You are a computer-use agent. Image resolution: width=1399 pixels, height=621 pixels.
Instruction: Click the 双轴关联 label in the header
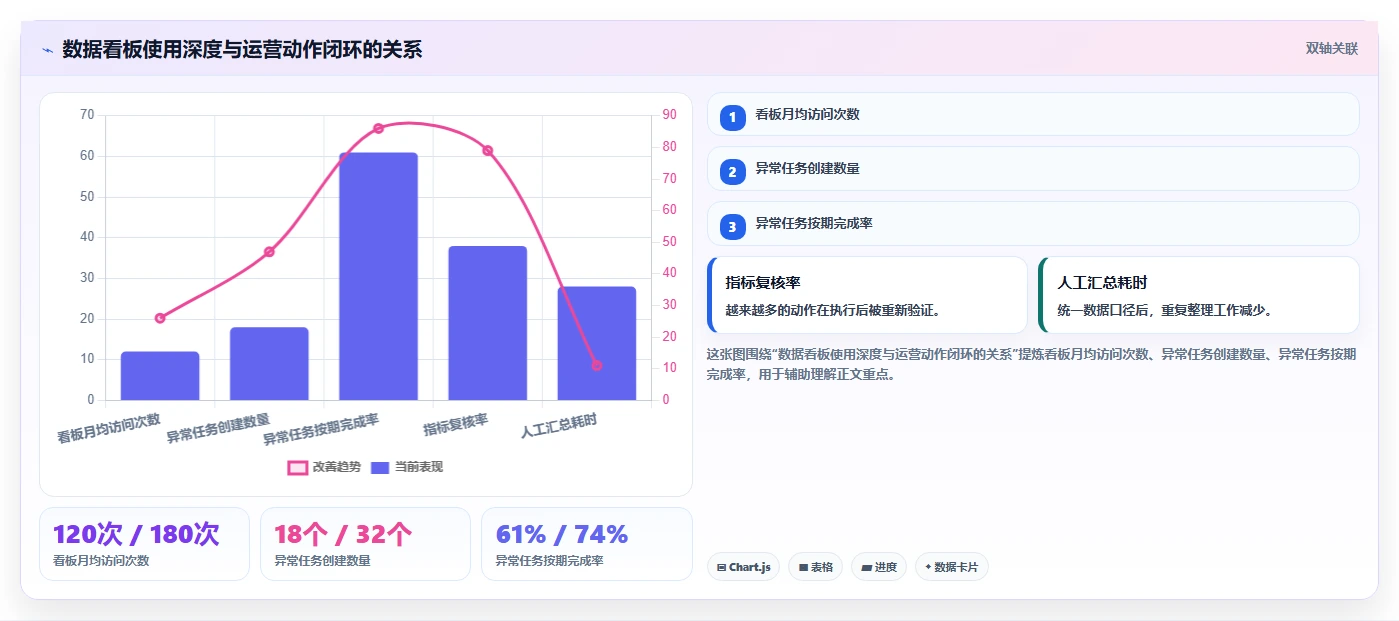[x=1331, y=48]
